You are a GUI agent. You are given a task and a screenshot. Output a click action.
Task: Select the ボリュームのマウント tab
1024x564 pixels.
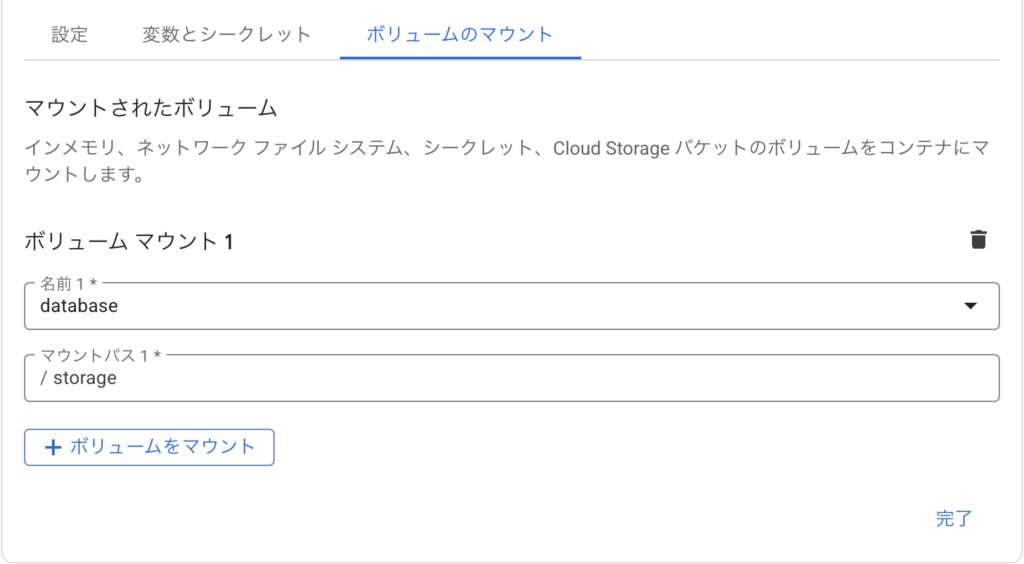tap(459, 34)
